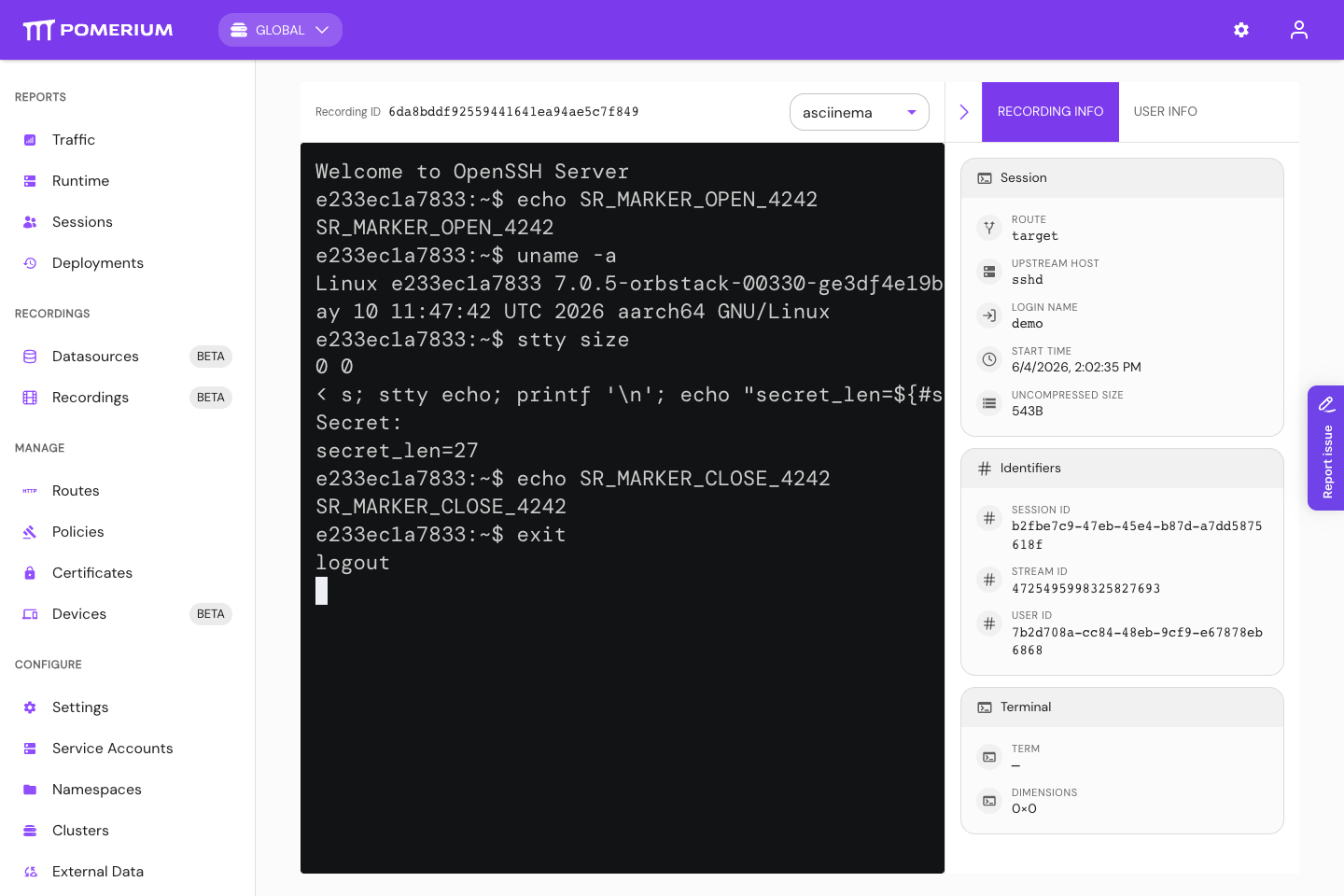Click the Namespaces folder icon
This screenshot has height=896, width=1344.
[x=30, y=790]
